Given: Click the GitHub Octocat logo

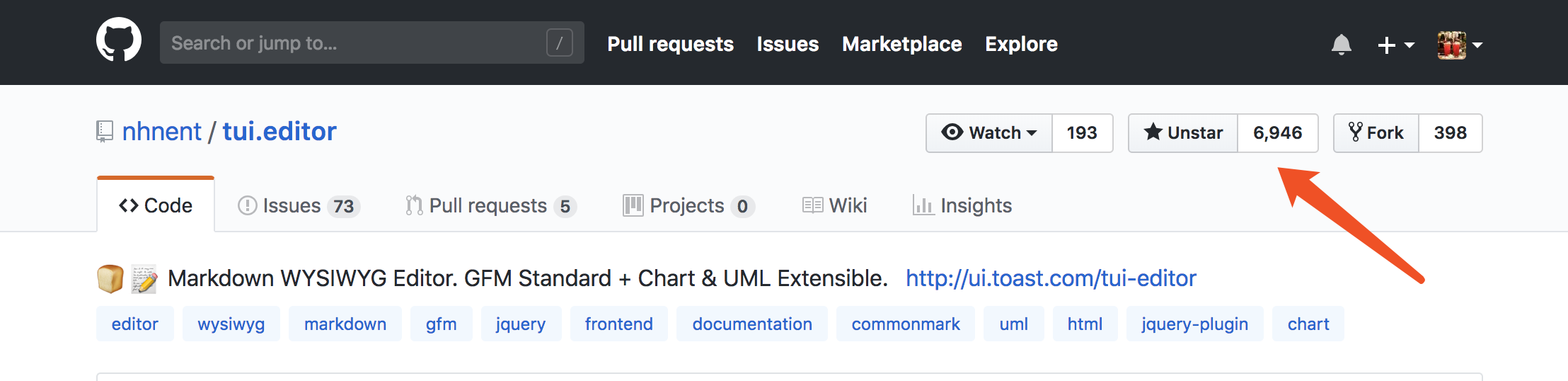Looking at the screenshot, I should coord(119,40).
